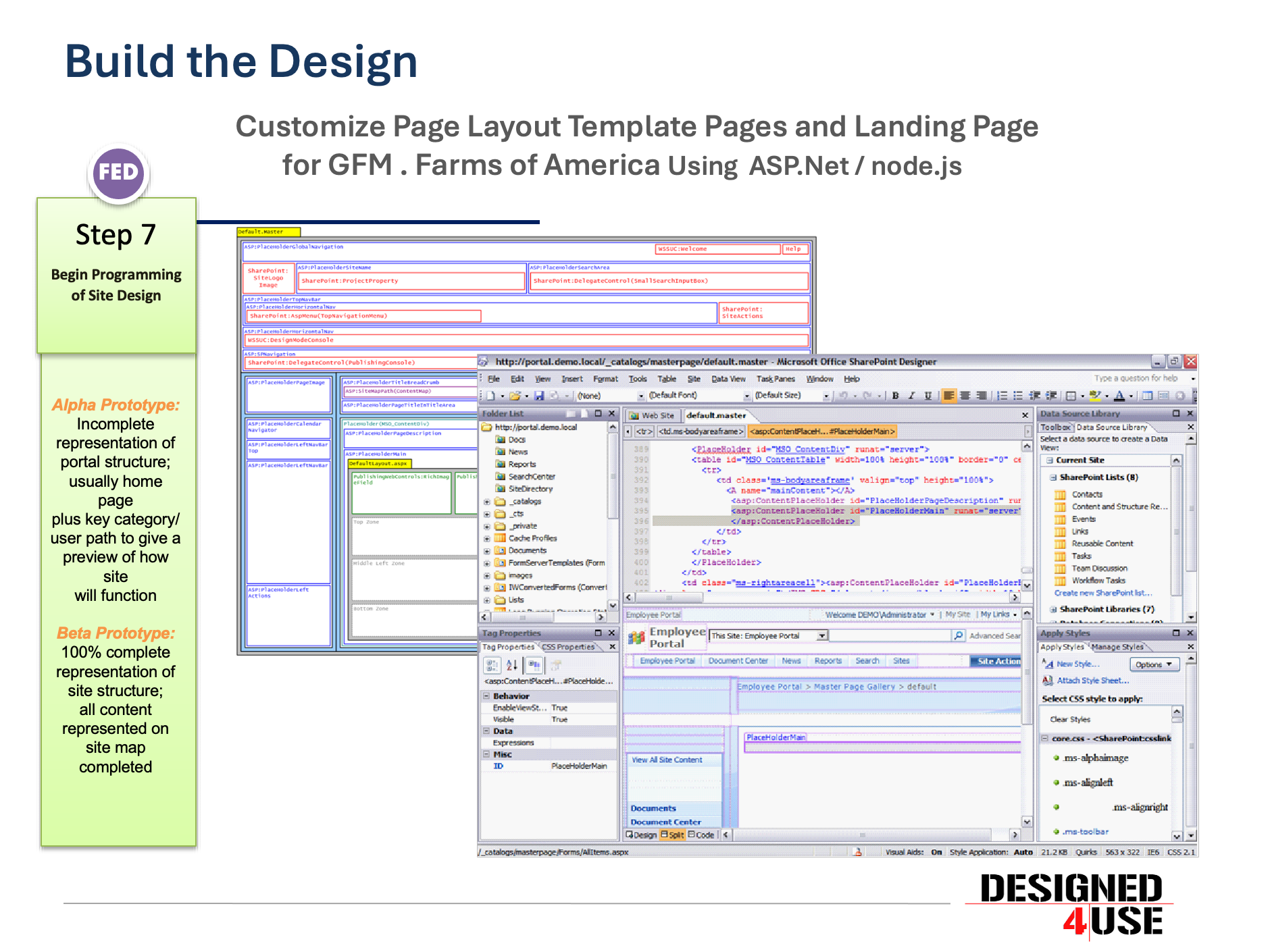Click the Site Actions button in design view
Screen dimensions: 1270x952
tap(996, 661)
